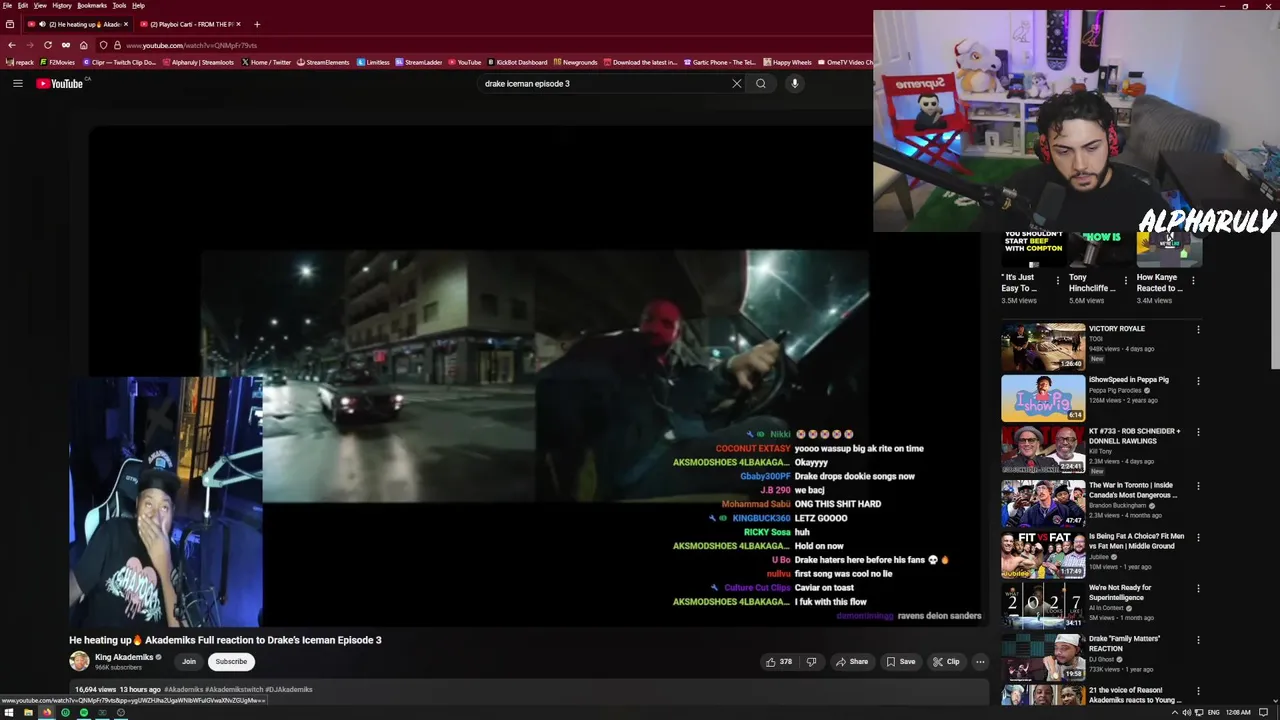
Task: Go back with the browser back arrow
Action: [x=11, y=45]
